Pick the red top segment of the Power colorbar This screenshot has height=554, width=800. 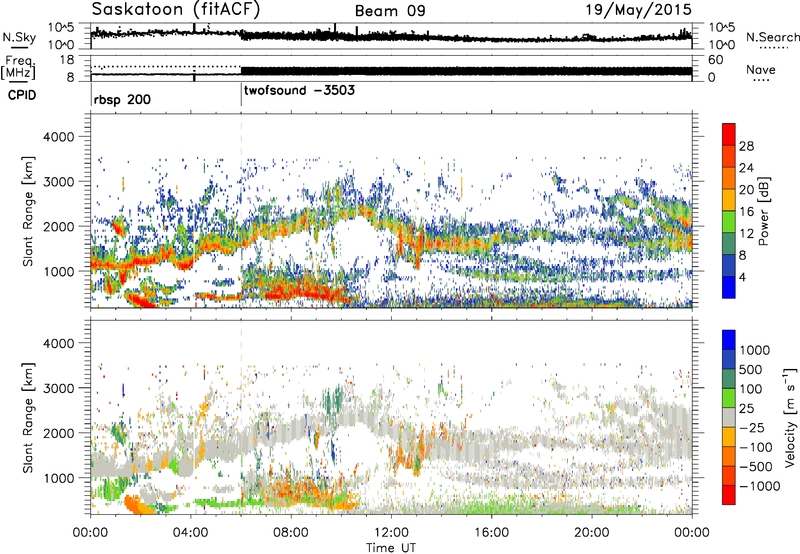click(x=729, y=134)
